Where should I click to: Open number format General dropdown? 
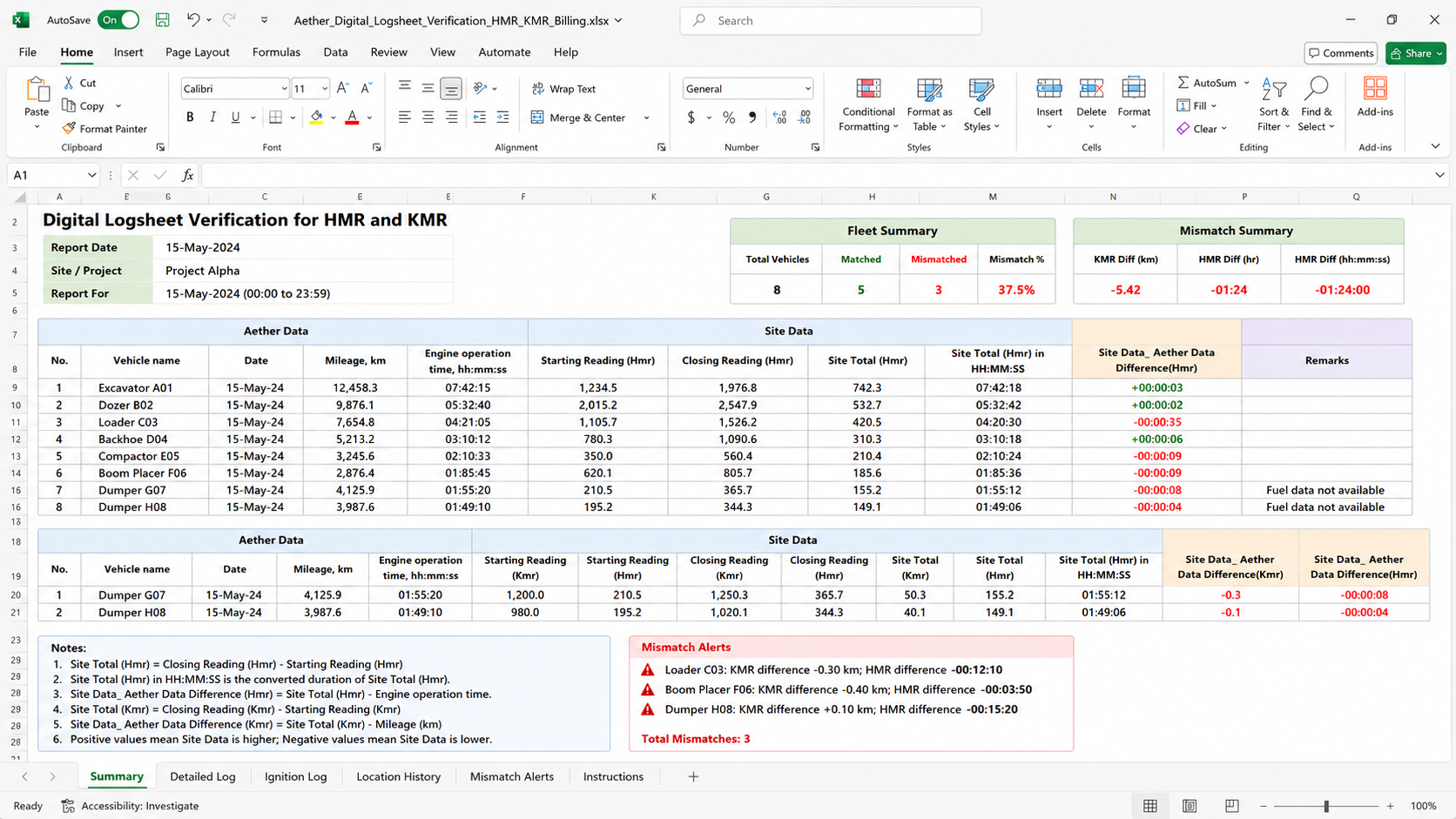[807, 89]
